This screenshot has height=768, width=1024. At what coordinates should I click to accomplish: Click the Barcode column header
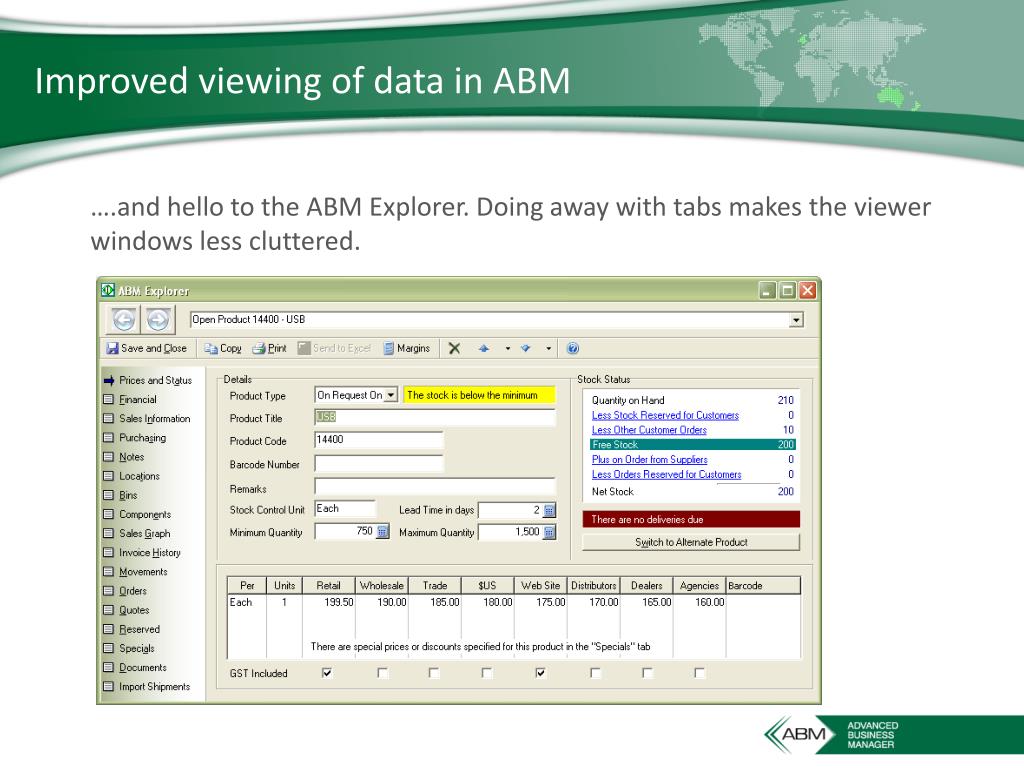pyautogui.click(x=763, y=586)
